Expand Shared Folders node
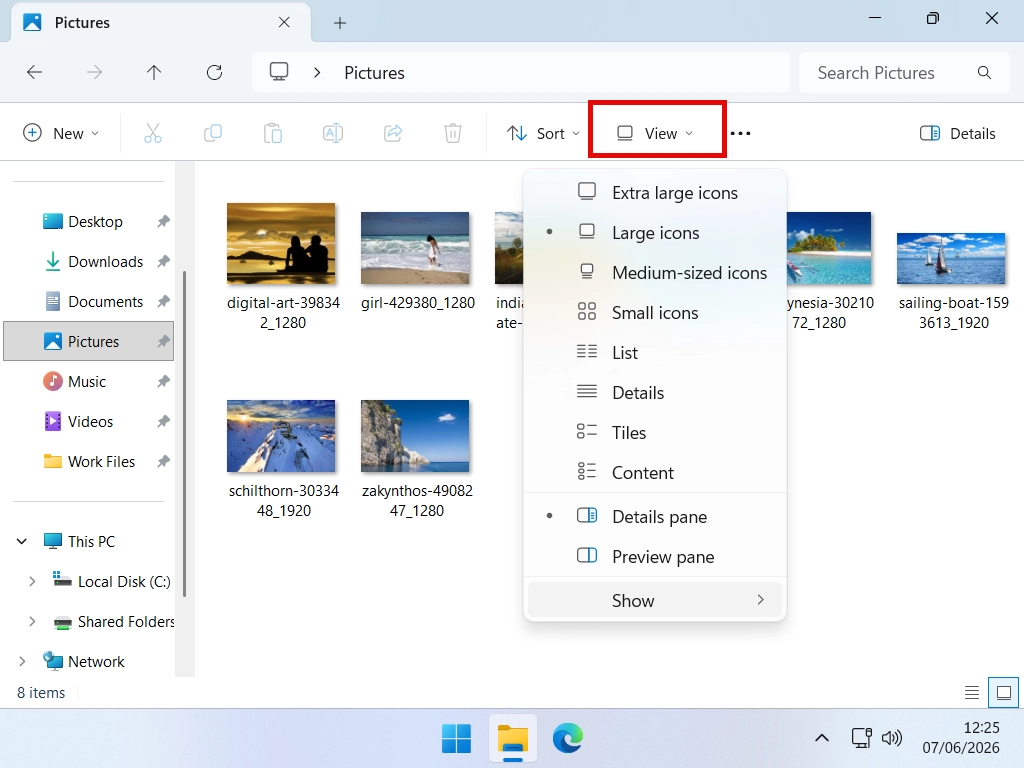The image size is (1024, 768). click(x=31, y=621)
